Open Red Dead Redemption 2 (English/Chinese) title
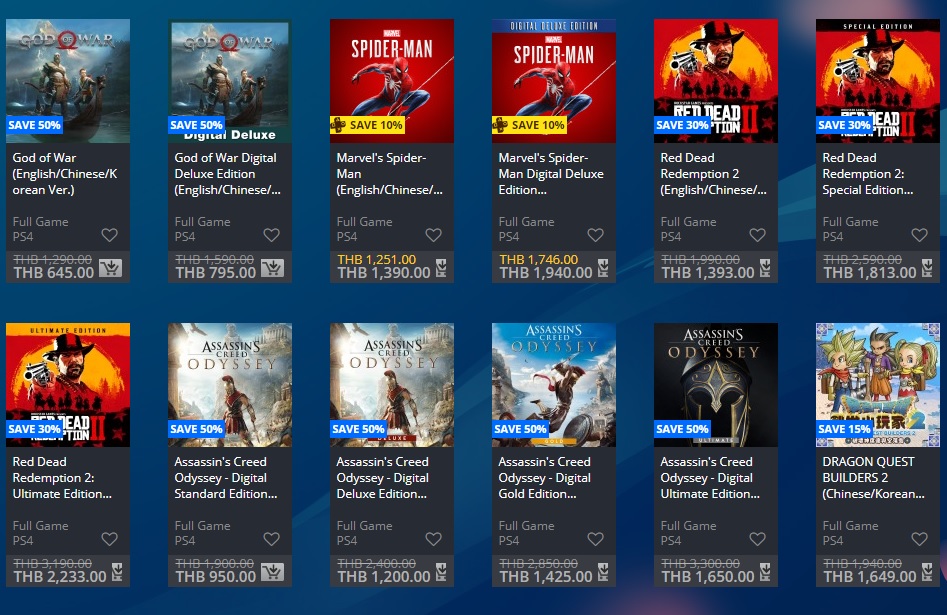The width and height of the screenshot is (947, 615). tap(713, 174)
